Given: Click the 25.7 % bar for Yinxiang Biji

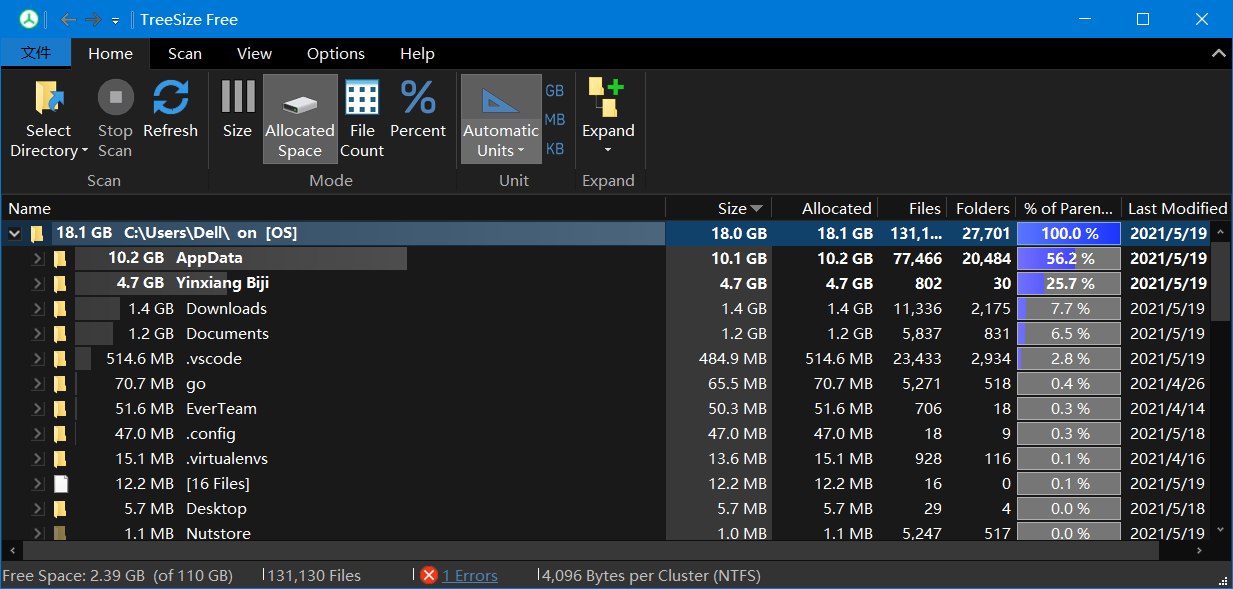Looking at the screenshot, I should (x=1068, y=284).
